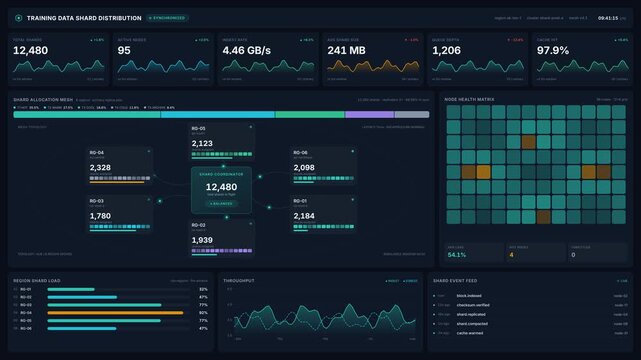Image resolution: width=641 pixels, height=360 pixels.
Task: Toggle the EGRESS series in the Throughput legend
Action: [x=410, y=281]
